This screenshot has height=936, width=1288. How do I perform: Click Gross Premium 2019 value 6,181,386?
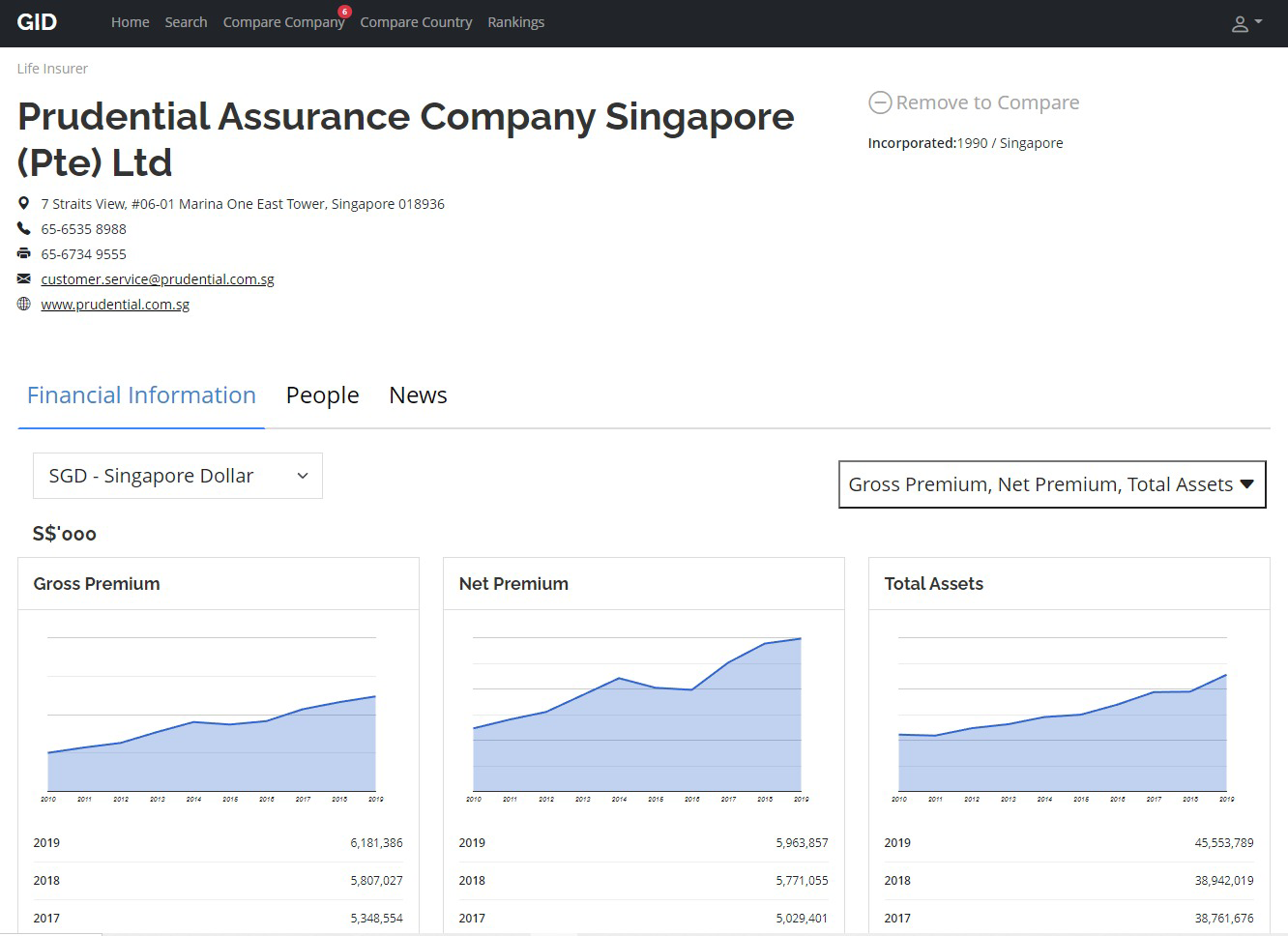coord(376,843)
